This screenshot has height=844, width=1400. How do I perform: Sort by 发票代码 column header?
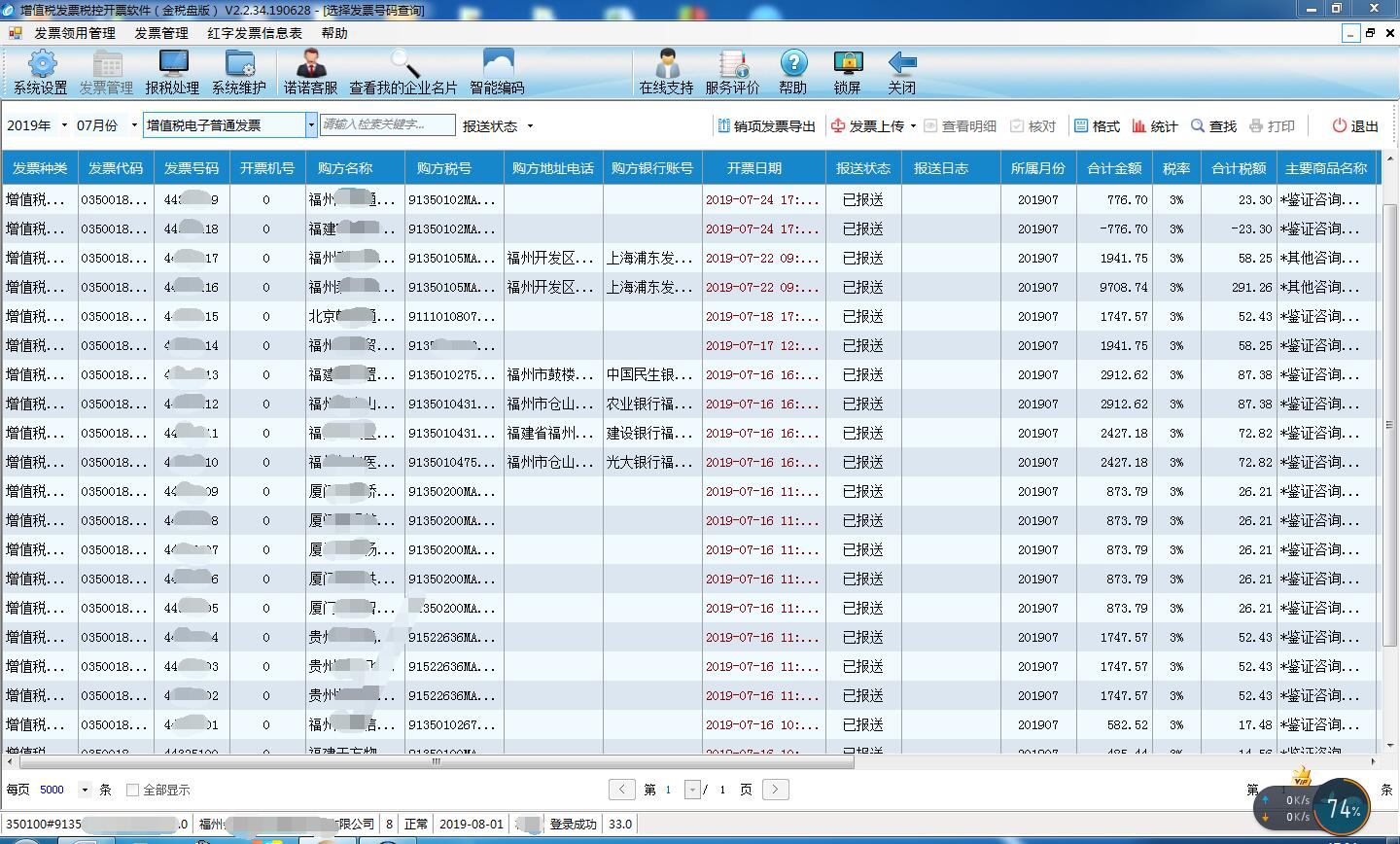pos(116,168)
